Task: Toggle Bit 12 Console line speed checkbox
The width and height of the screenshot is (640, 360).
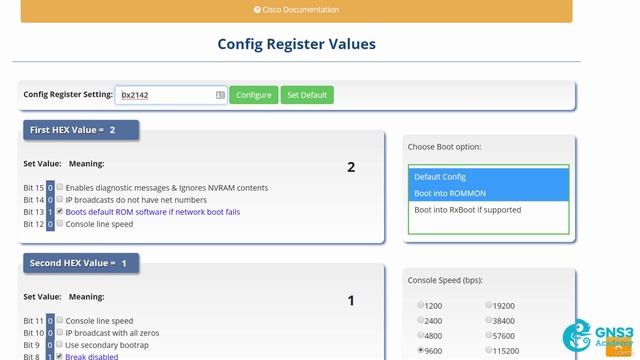Action: [x=60, y=223]
